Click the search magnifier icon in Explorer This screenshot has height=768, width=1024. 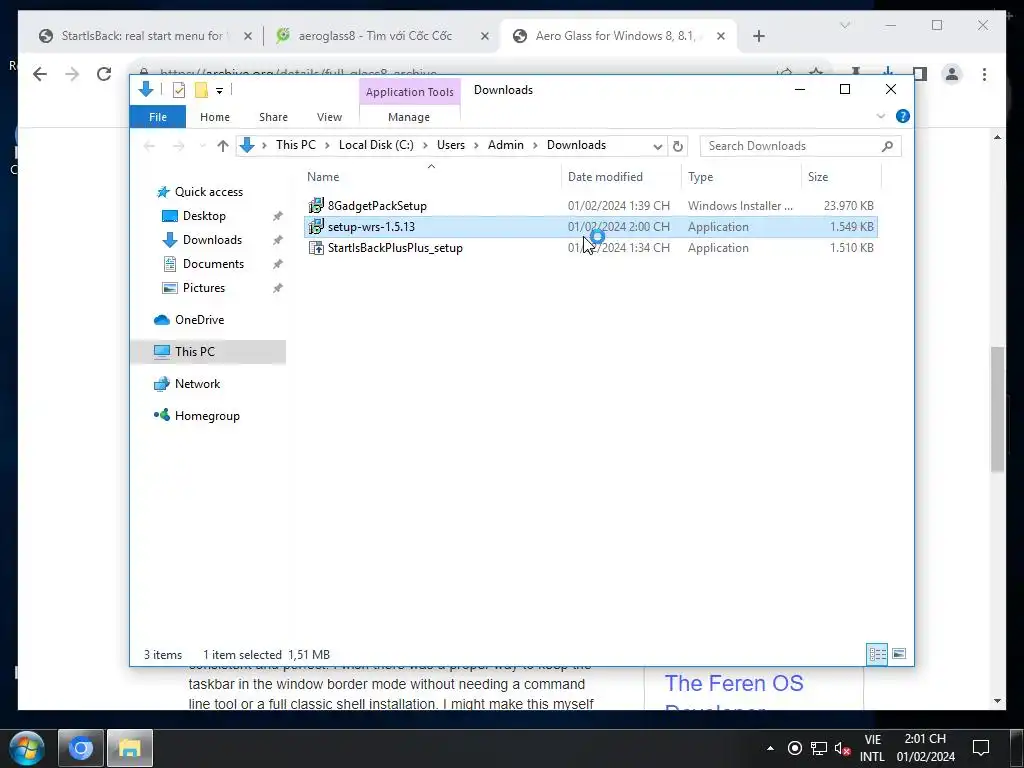coord(887,146)
